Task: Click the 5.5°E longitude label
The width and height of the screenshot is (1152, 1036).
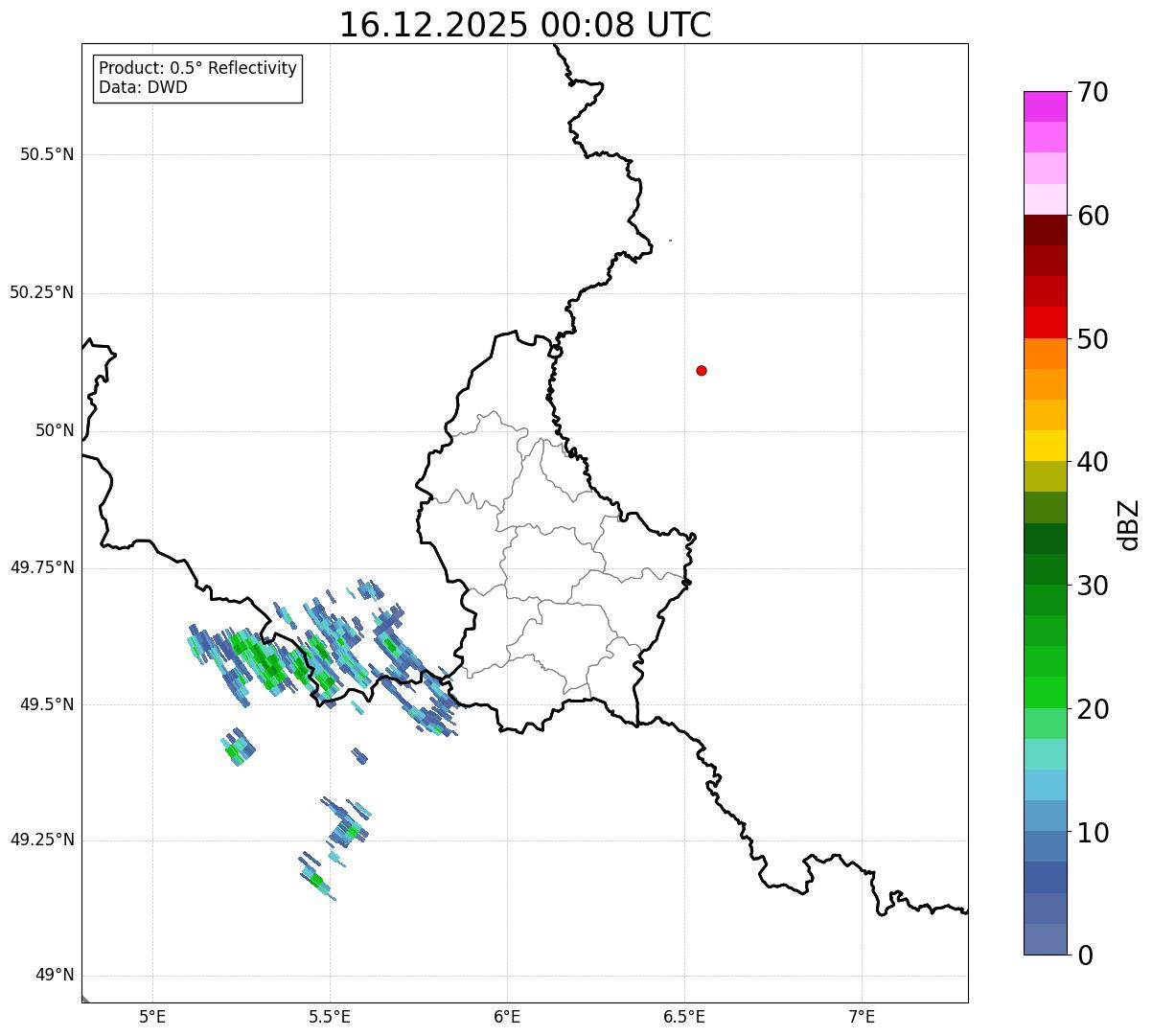Action: coord(330,1017)
